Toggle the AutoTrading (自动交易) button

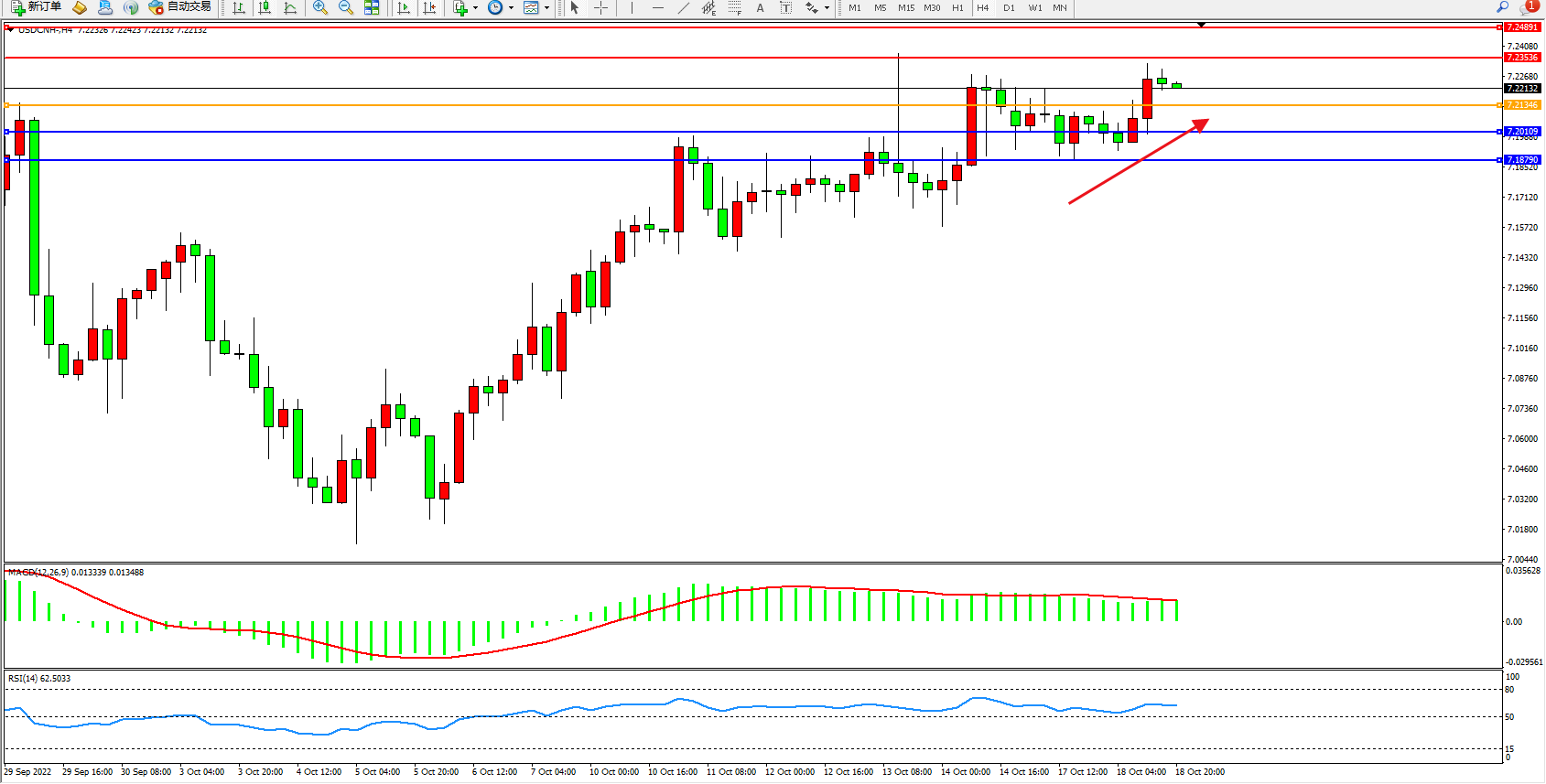(180, 7)
